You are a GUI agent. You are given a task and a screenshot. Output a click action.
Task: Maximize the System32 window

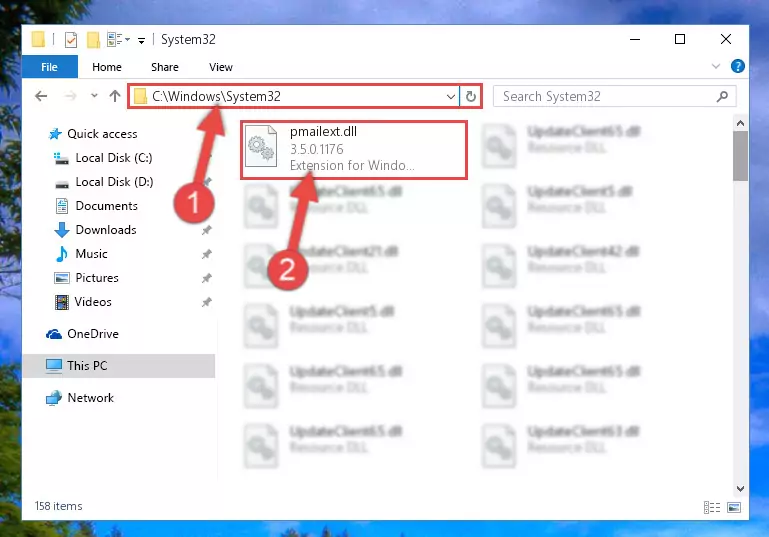tap(680, 39)
